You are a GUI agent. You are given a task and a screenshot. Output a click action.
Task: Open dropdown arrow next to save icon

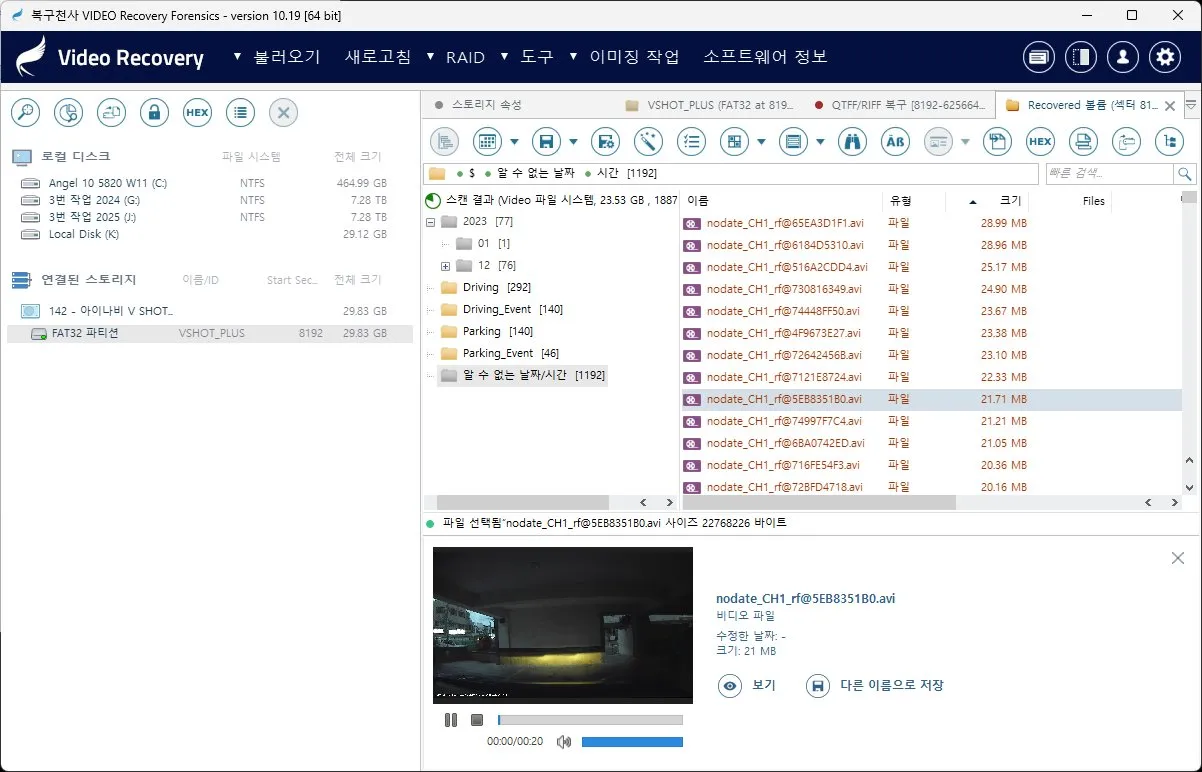[573, 142]
